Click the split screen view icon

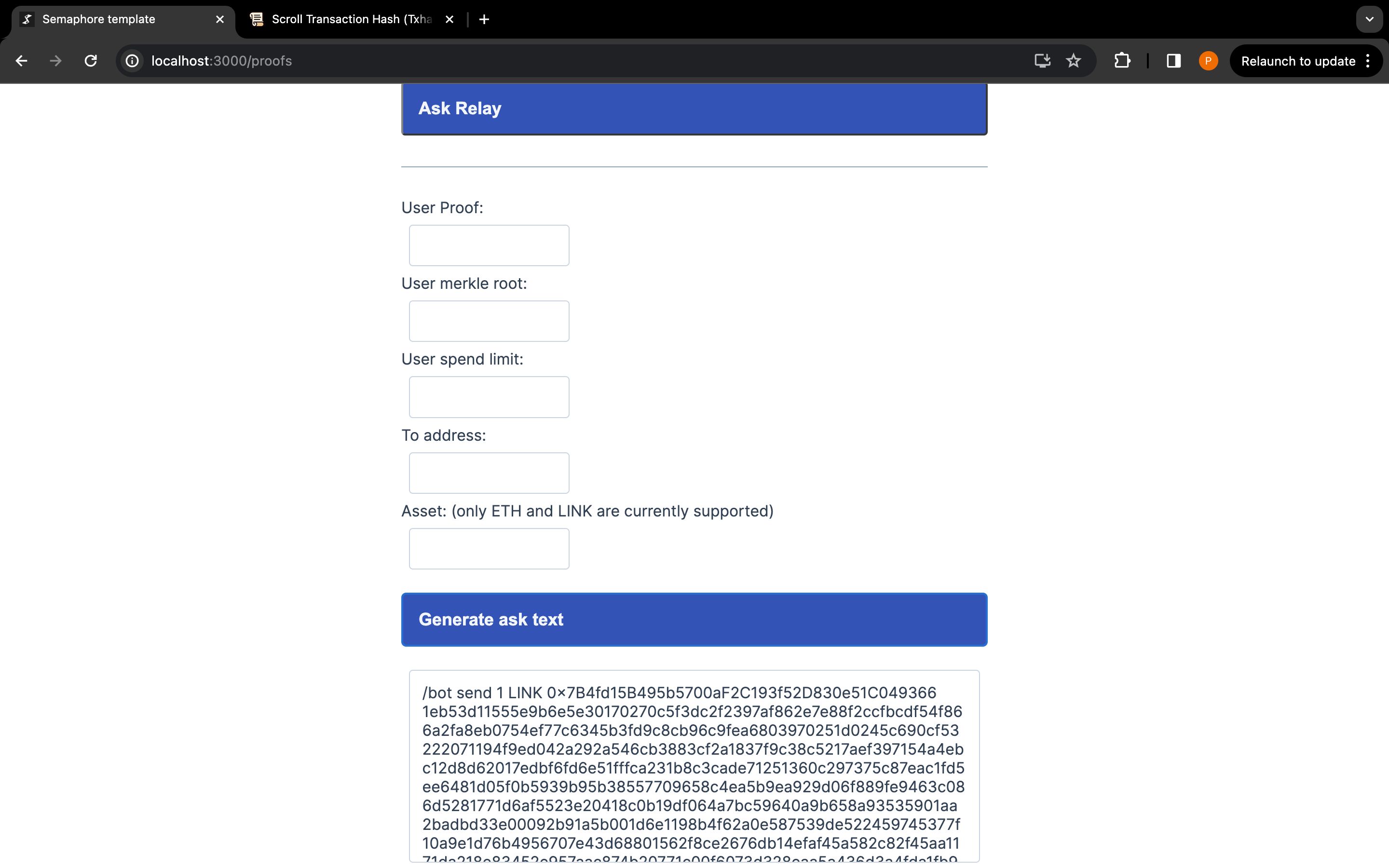tap(1174, 61)
